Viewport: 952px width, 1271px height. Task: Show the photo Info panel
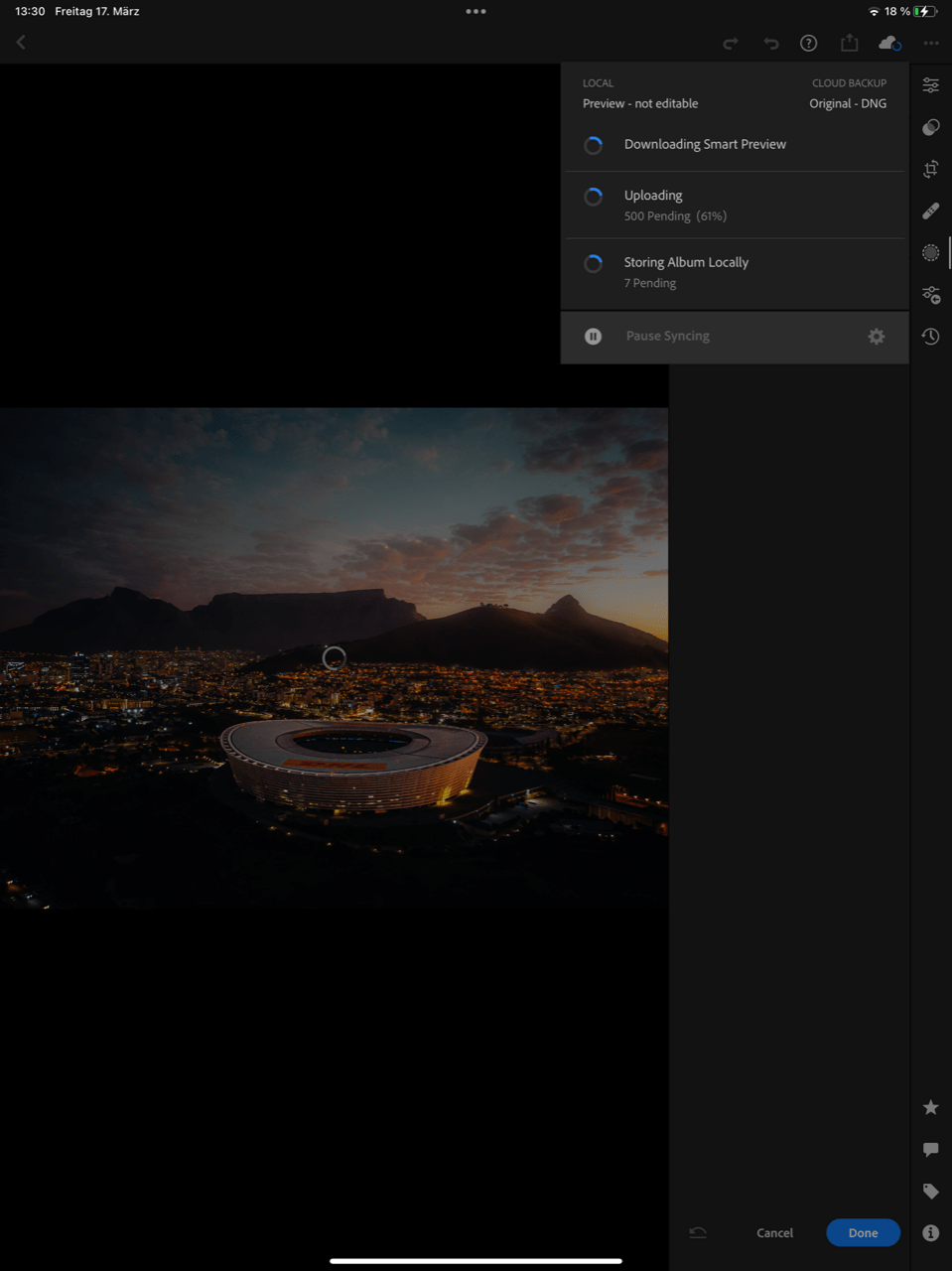[930, 1232]
